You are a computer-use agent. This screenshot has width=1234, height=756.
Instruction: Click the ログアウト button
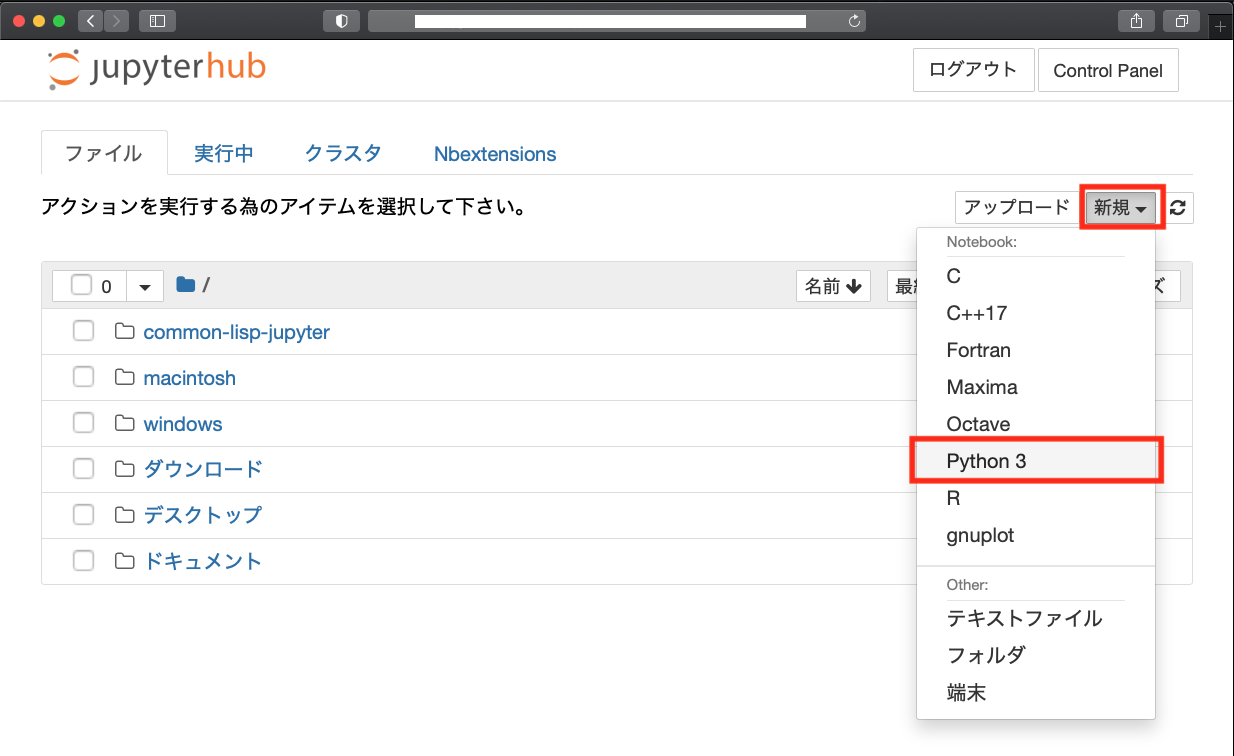point(973,69)
